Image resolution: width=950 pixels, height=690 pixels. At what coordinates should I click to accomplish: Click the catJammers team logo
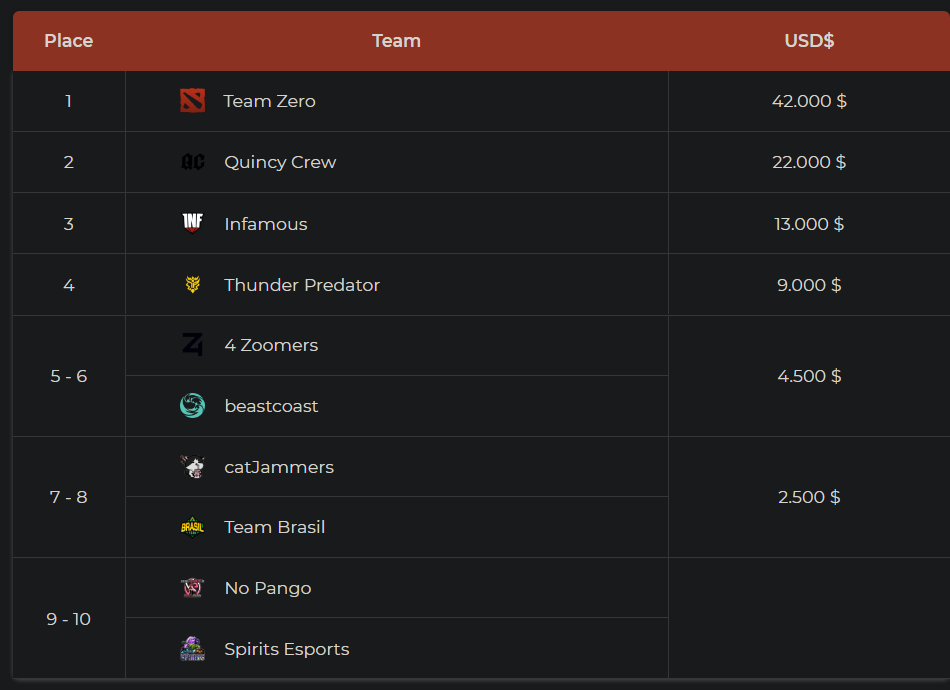point(193,467)
